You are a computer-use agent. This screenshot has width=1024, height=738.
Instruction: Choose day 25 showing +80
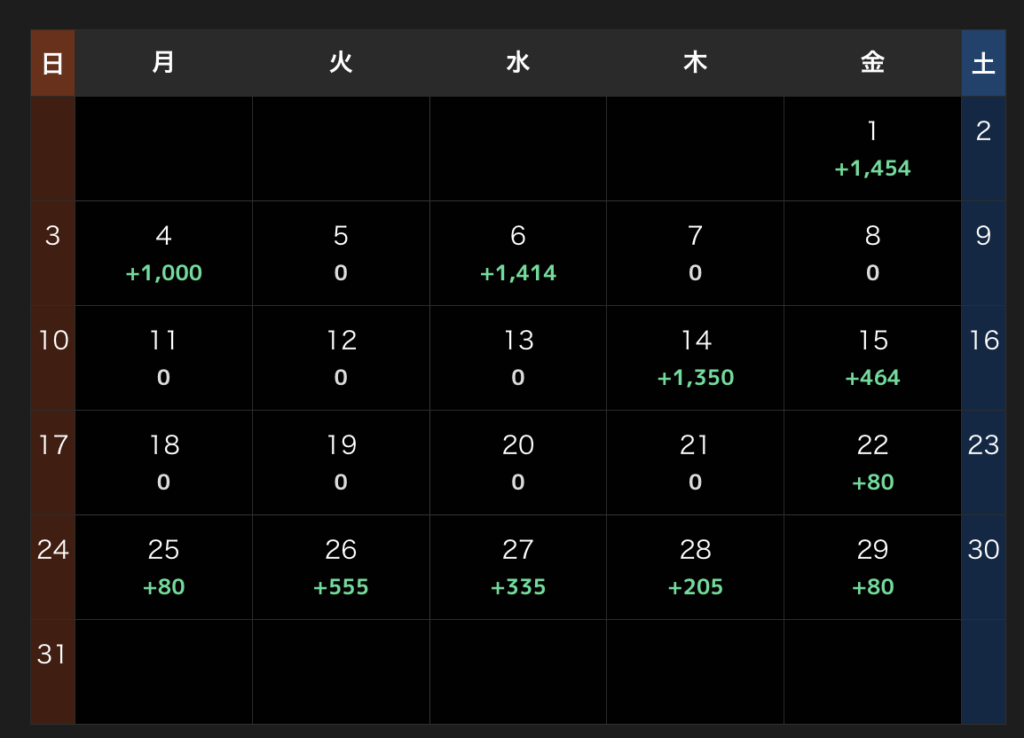(x=164, y=567)
